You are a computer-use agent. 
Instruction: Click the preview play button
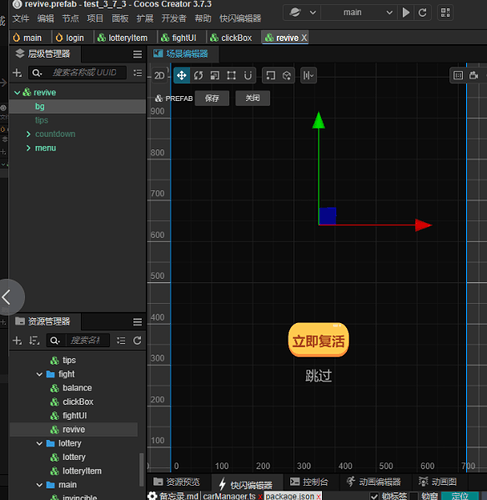click(406, 13)
